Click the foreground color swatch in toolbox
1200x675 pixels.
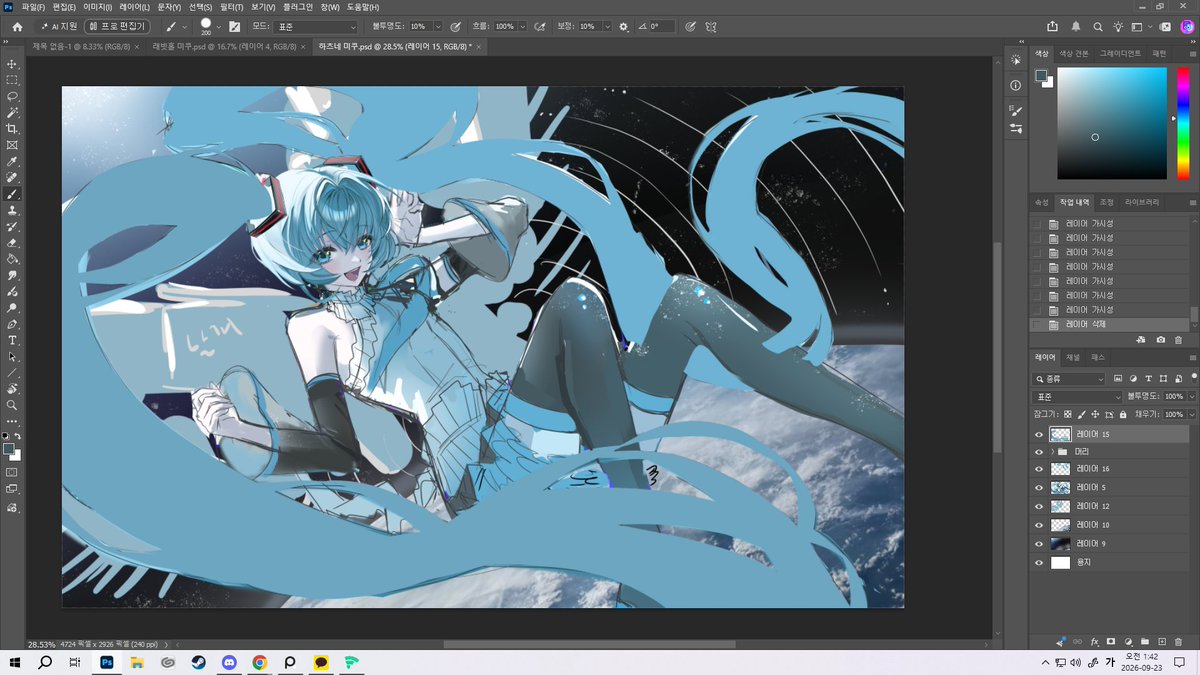coord(9,449)
